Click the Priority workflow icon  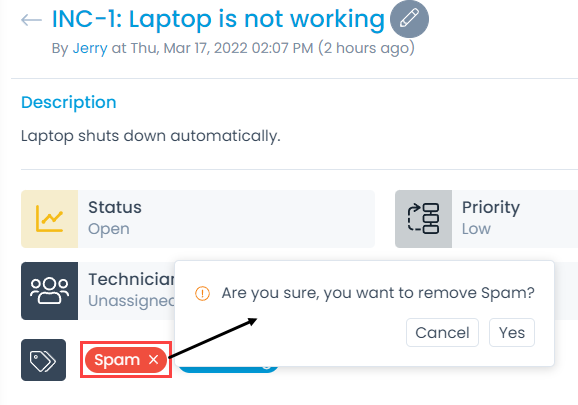(x=423, y=219)
